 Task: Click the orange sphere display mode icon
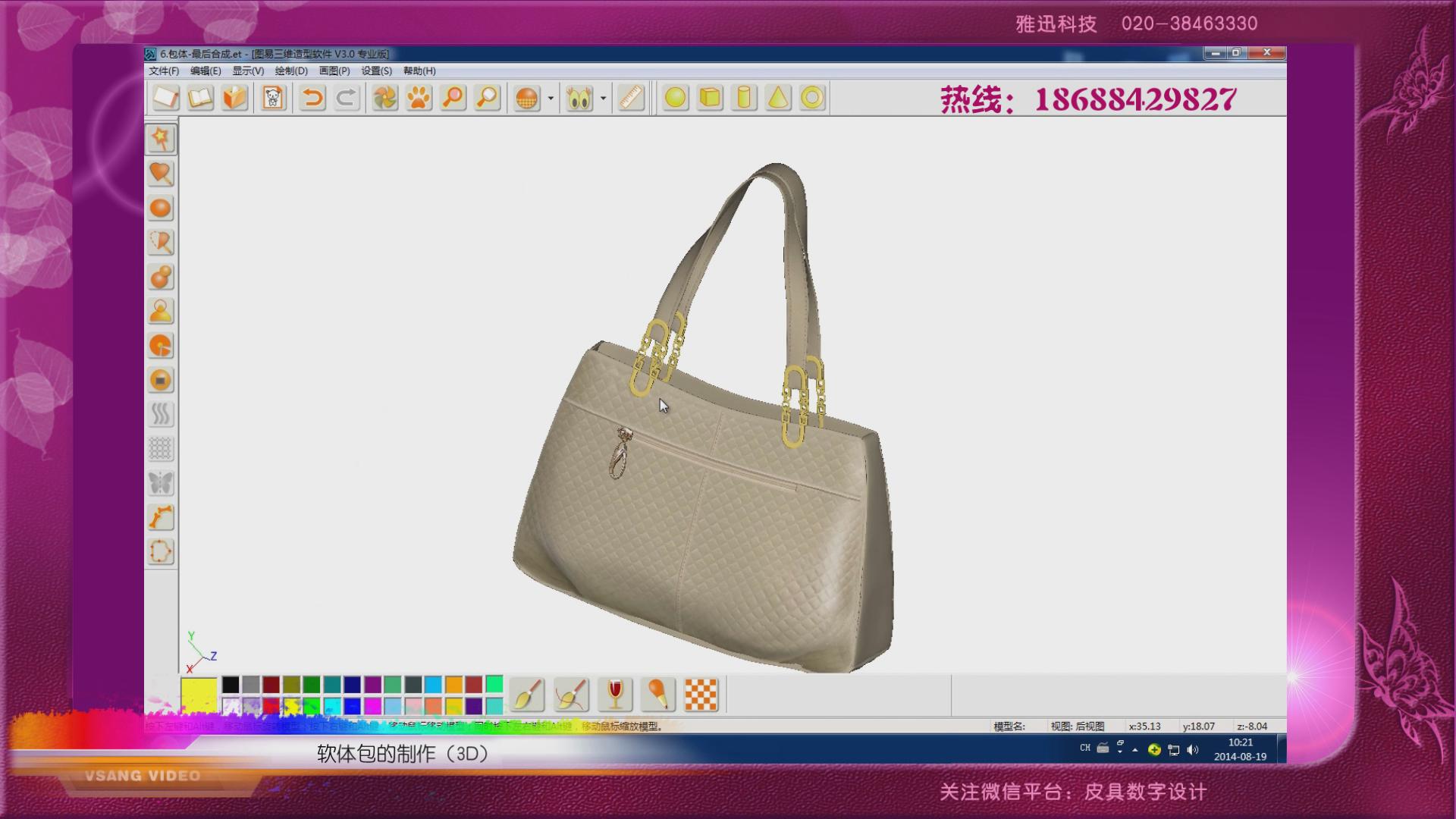pyautogui.click(x=526, y=98)
